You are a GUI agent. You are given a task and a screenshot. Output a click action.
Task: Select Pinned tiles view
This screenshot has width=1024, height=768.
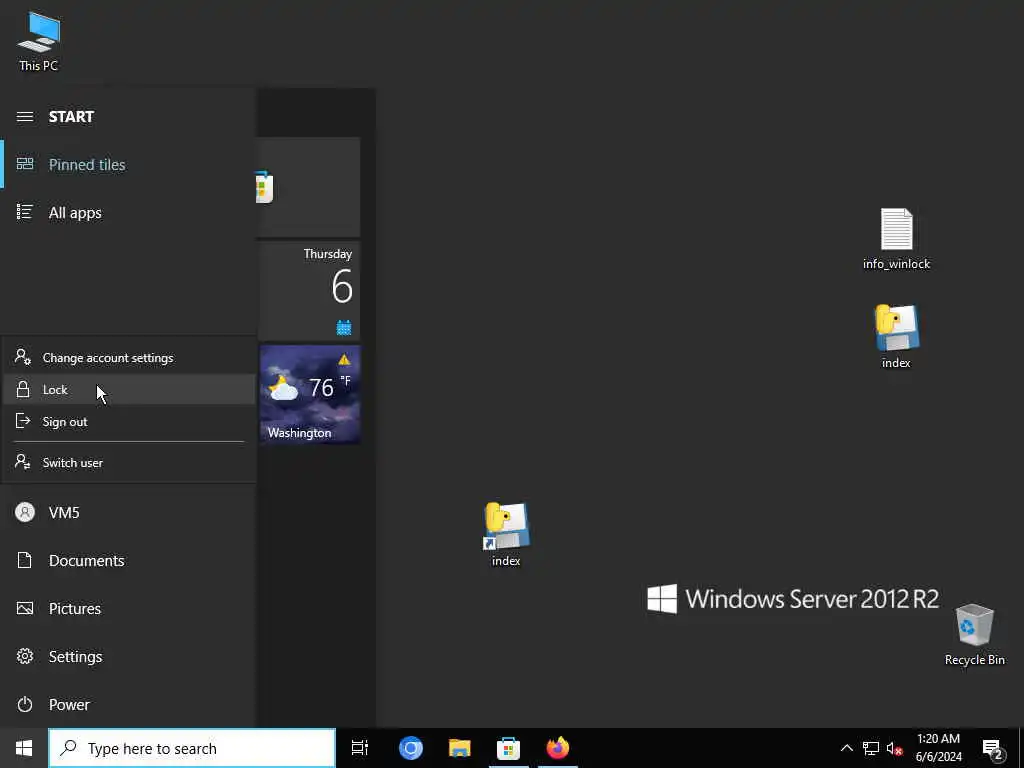pos(127,165)
